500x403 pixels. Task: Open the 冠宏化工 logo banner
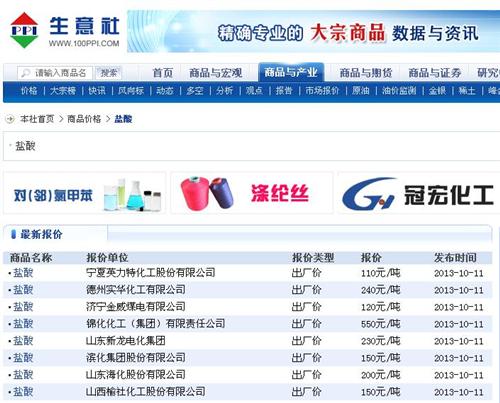pos(419,193)
